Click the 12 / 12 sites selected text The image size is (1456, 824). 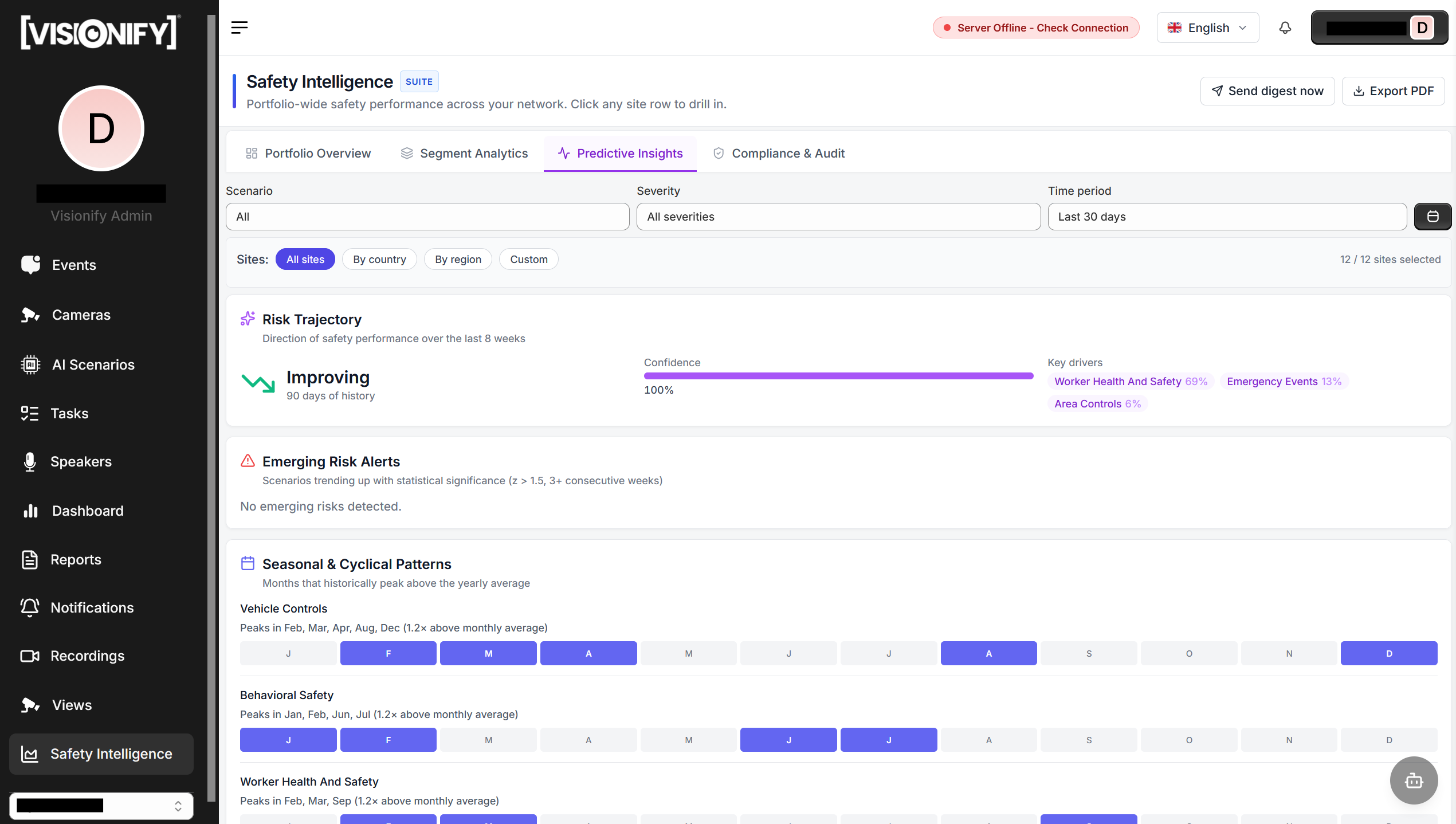[x=1390, y=259]
